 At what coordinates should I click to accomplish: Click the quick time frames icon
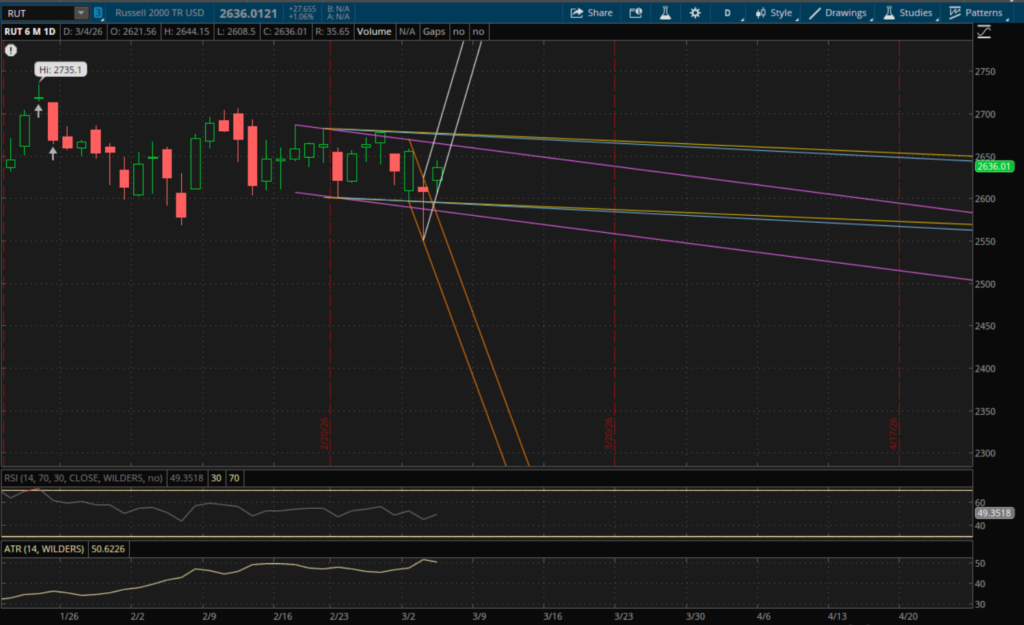(x=635, y=13)
